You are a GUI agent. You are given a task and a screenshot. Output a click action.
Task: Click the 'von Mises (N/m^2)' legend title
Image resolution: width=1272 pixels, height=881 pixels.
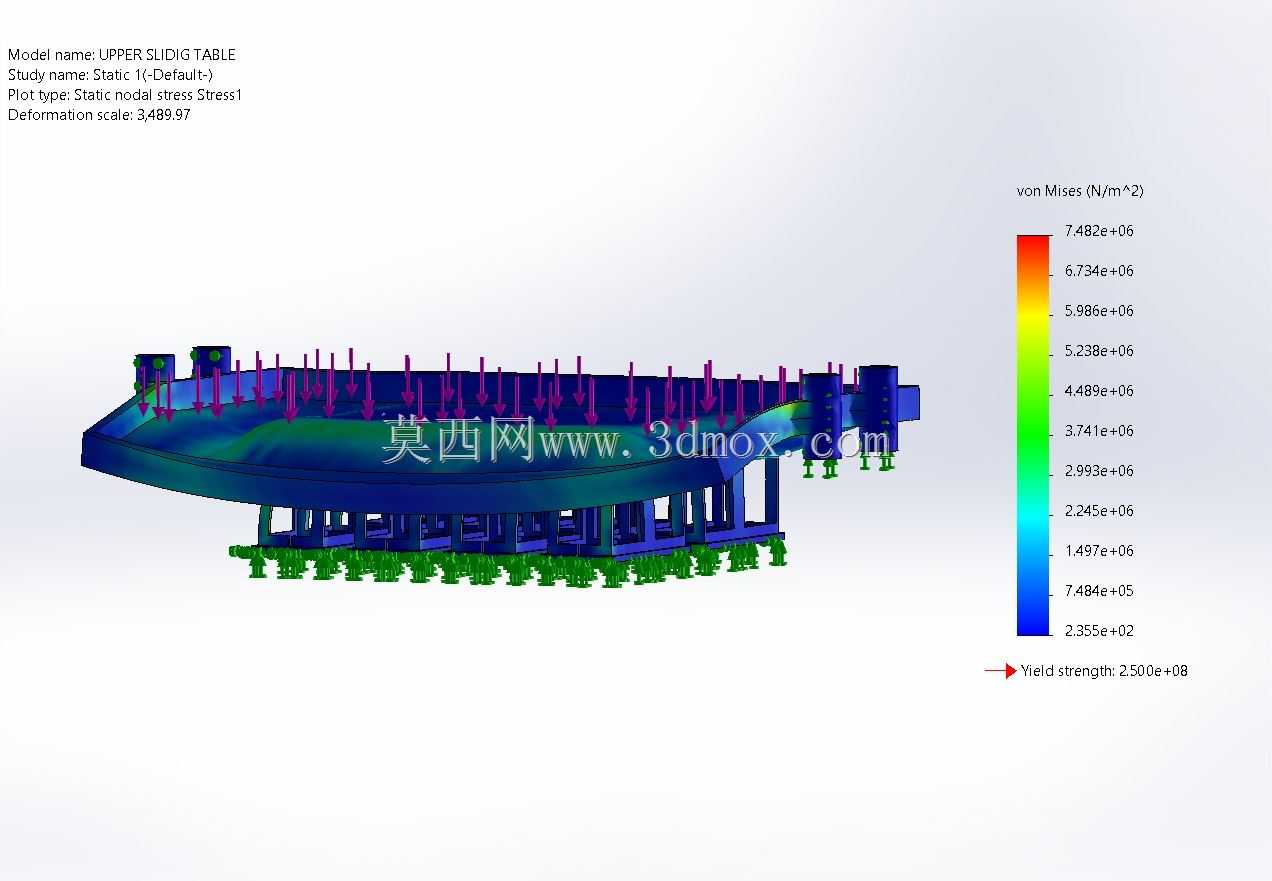point(1080,191)
